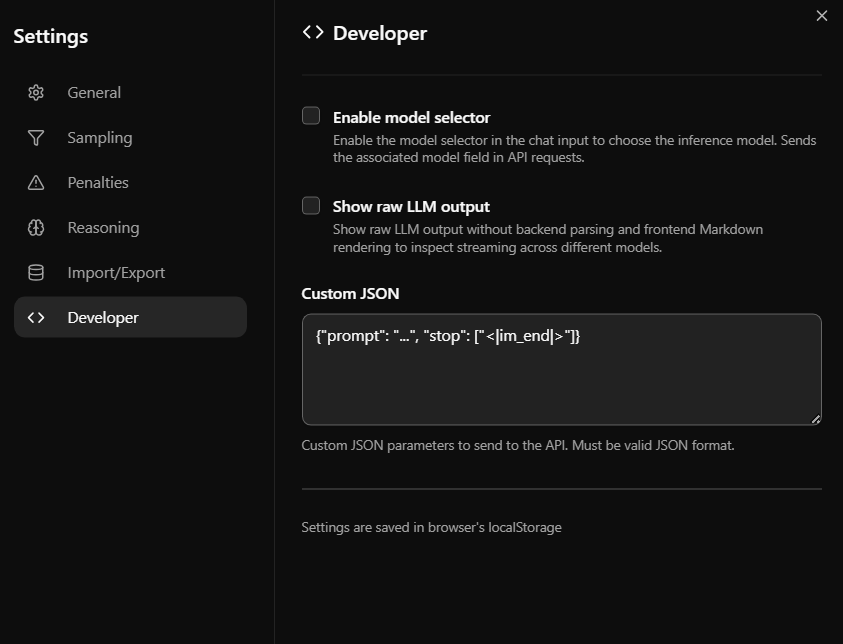The image size is (843, 644).
Task: Open the General settings section
Action: point(94,93)
